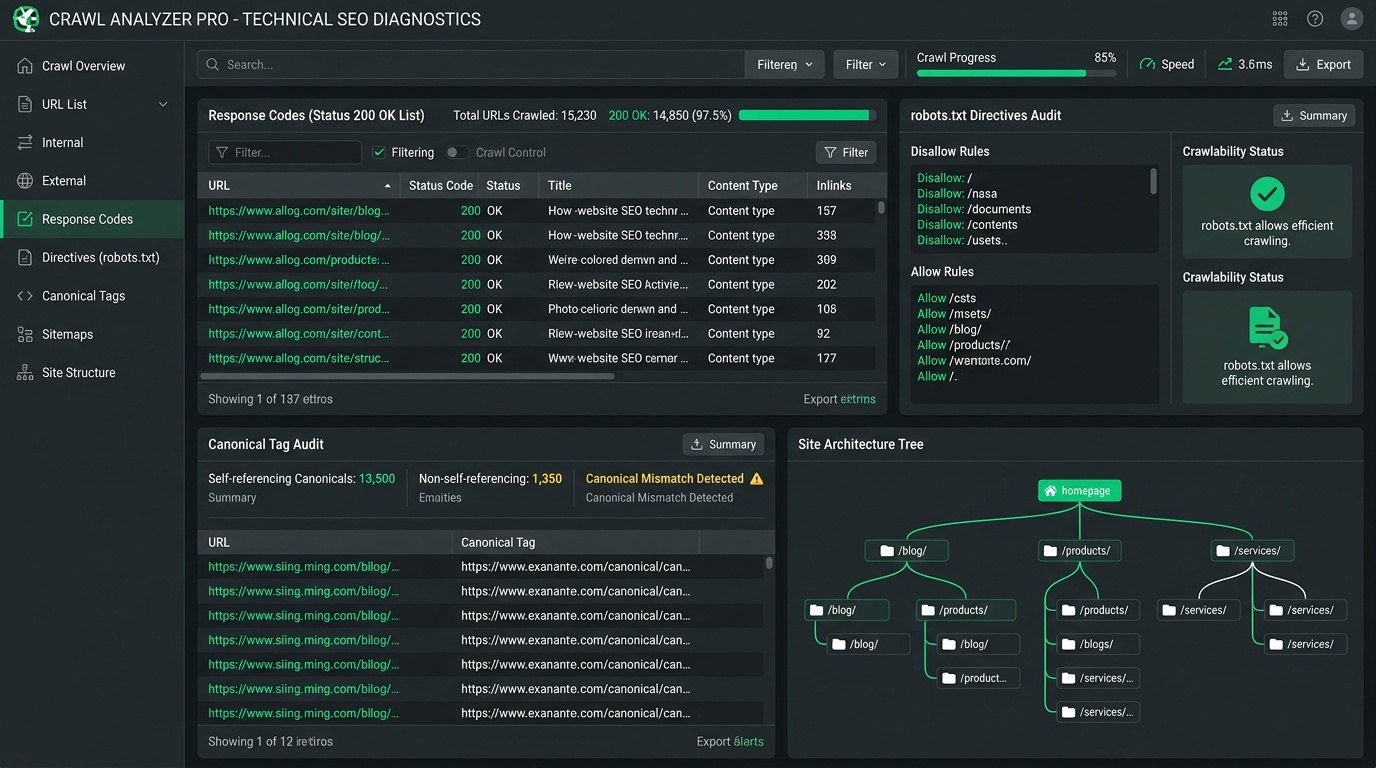The width and height of the screenshot is (1376, 768).
Task: Click the Crawl Overview home icon
Action: [25, 66]
